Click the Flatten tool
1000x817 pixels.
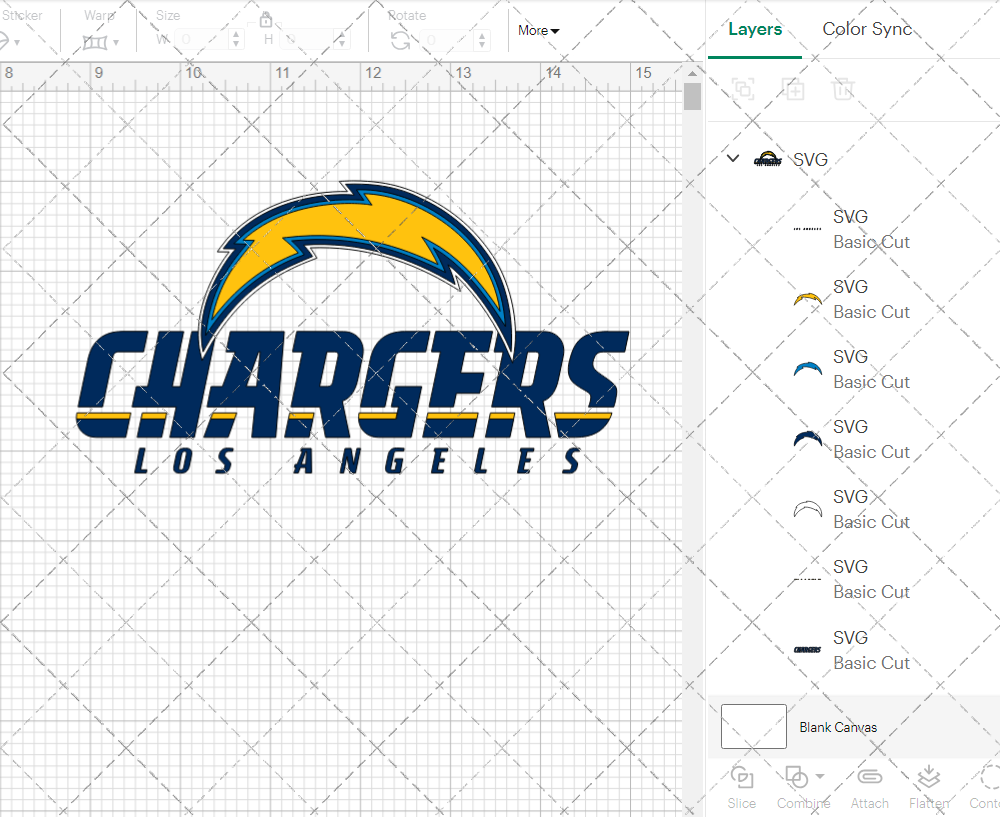[929, 787]
